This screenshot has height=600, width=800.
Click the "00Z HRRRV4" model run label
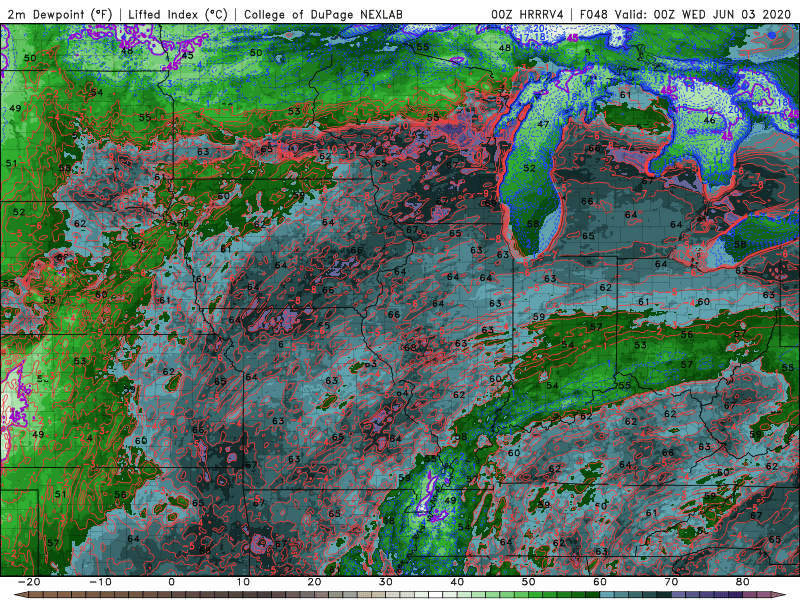pyautogui.click(x=527, y=14)
